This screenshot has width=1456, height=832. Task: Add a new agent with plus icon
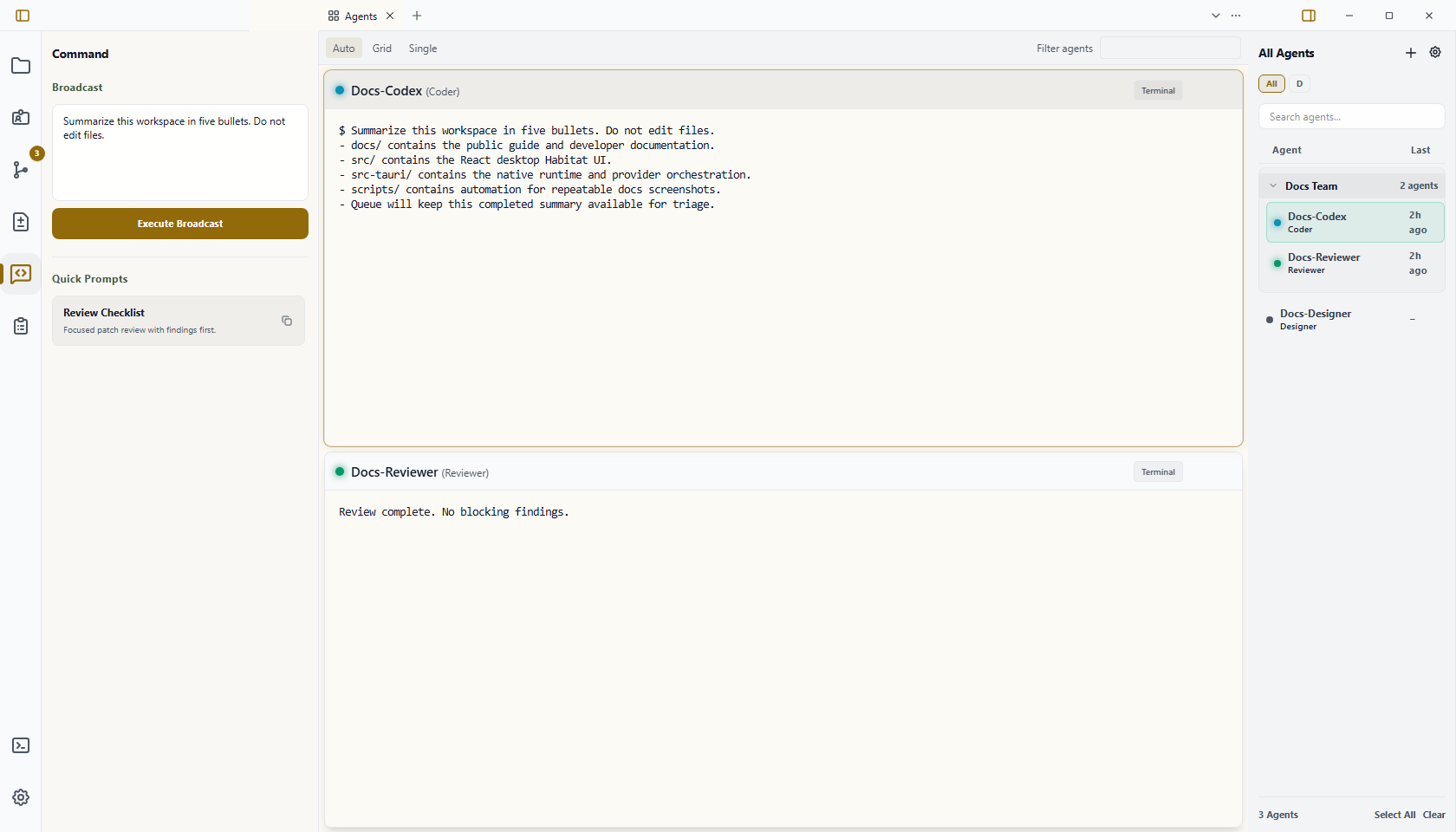pos(1411,53)
